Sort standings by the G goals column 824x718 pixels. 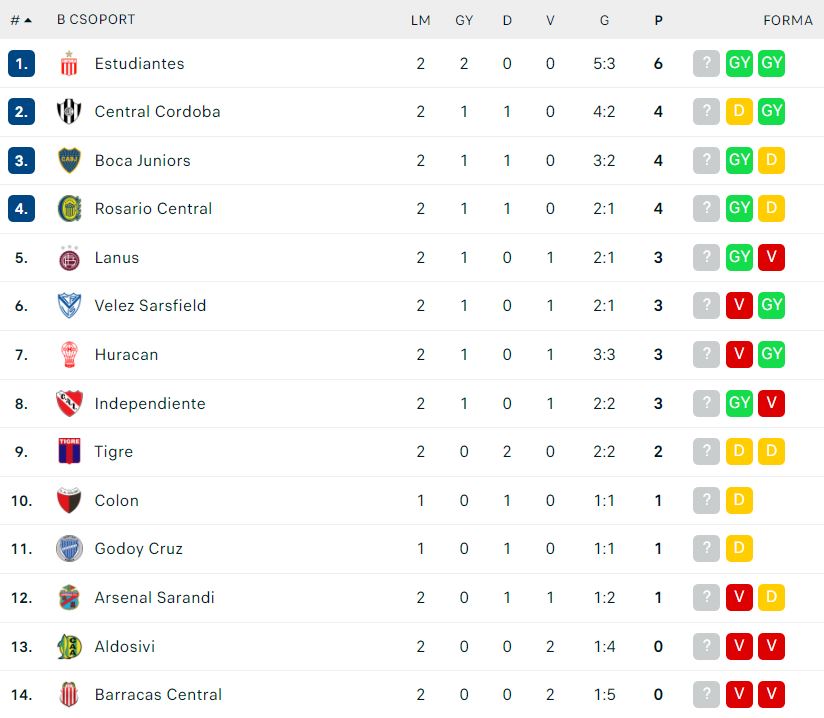pos(604,20)
